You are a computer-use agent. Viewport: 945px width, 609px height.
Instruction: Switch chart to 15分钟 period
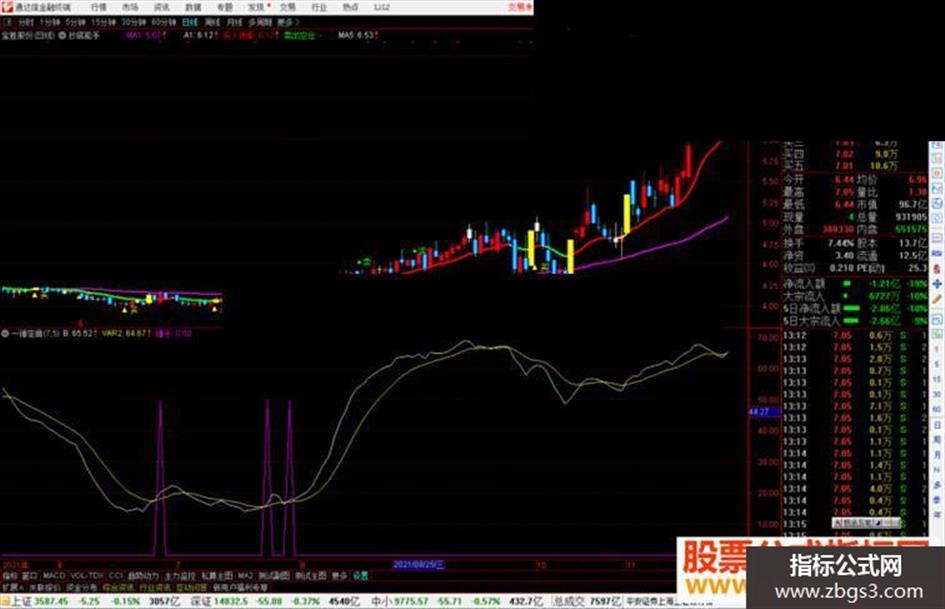[103, 22]
